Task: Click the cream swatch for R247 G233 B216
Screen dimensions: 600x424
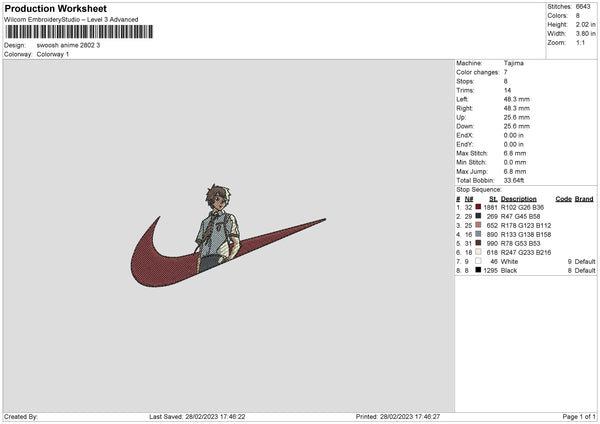Action: click(478, 252)
